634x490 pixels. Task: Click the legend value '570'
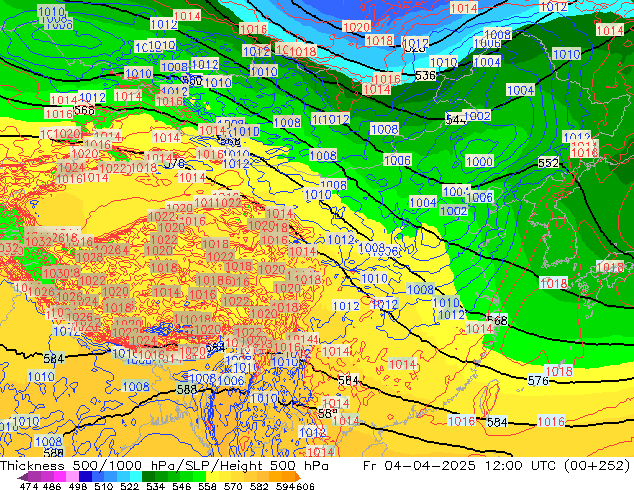click(233, 486)
